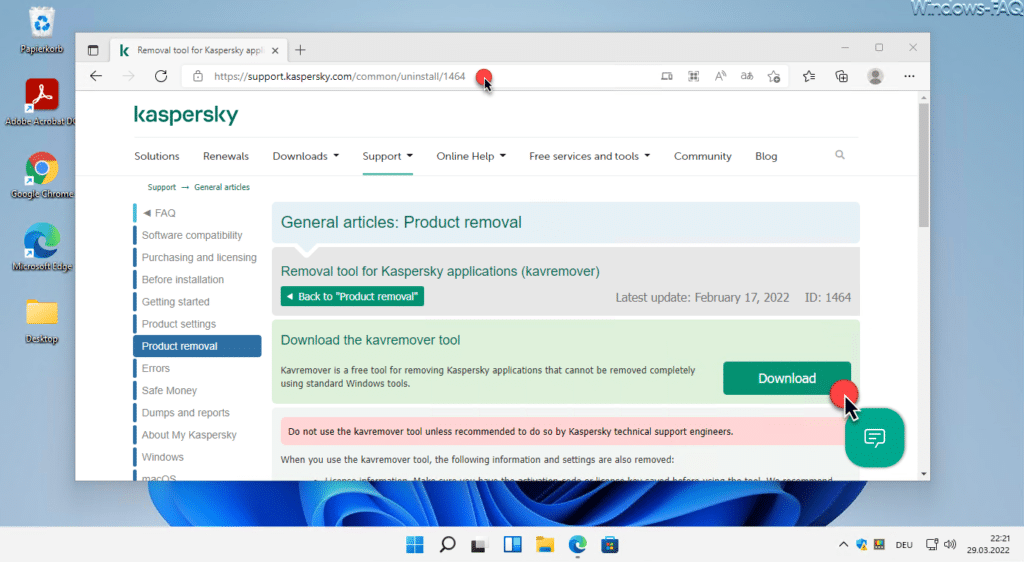1024x562 pixels.
Task: Expand the Online Help menu
Action: pyautogui.click(x=471, y=156)
